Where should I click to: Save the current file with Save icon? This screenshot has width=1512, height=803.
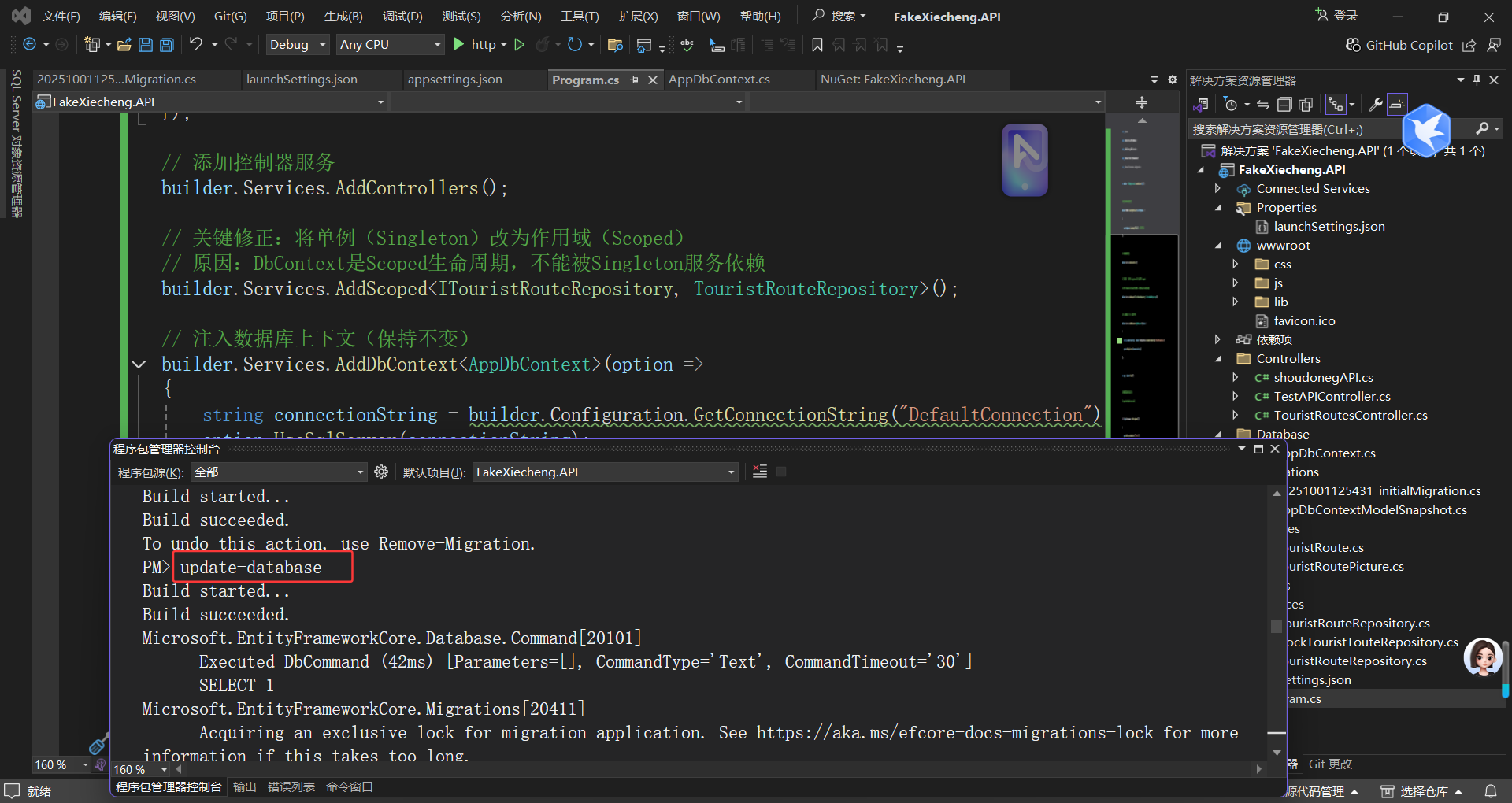point(146,45)
